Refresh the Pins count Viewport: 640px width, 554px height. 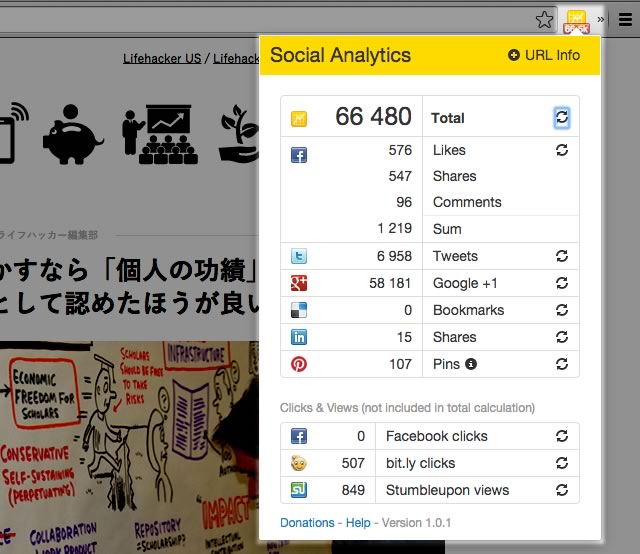(562, 364)
